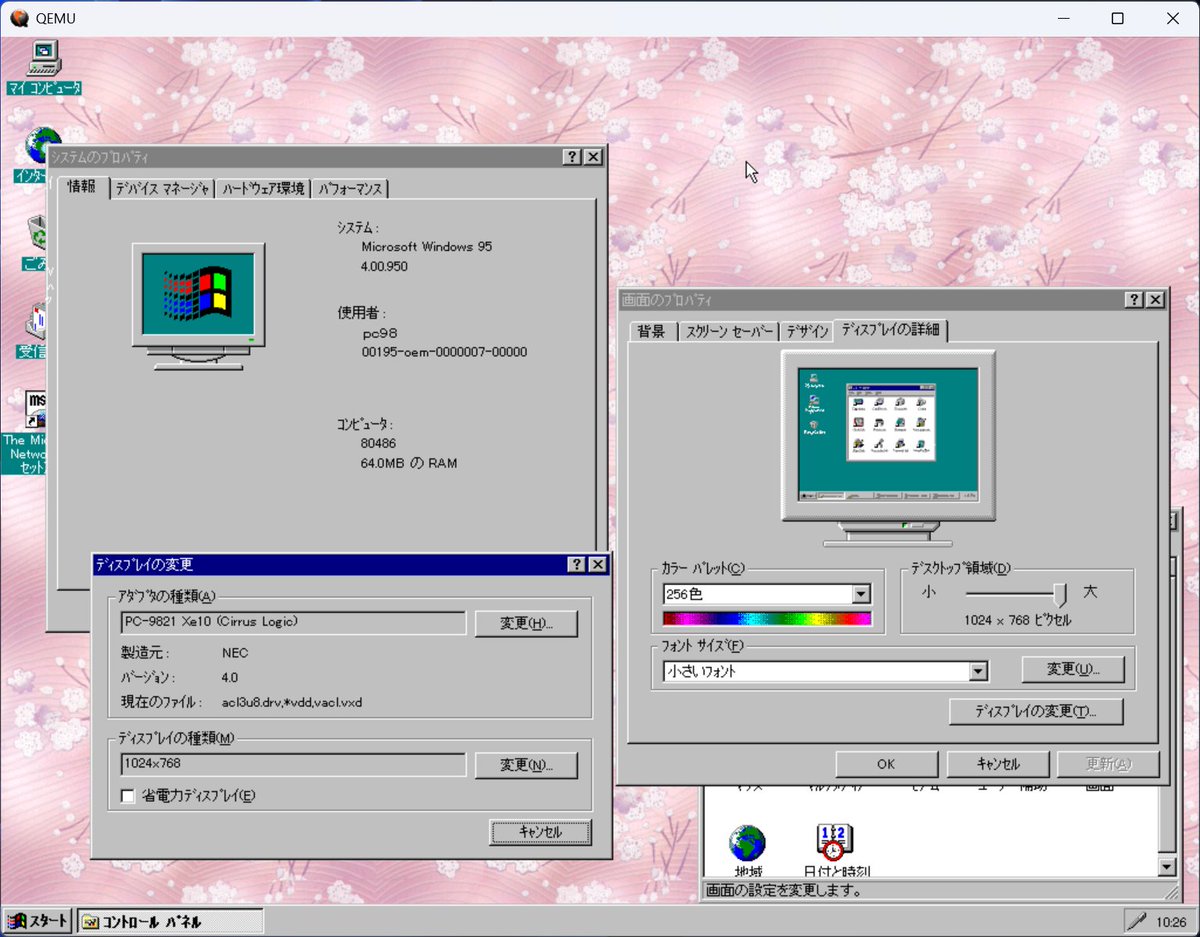Click the adapter type field PC-9821 Xe10
This screenshot has height=937, width=1200.
tap(293, 622)
